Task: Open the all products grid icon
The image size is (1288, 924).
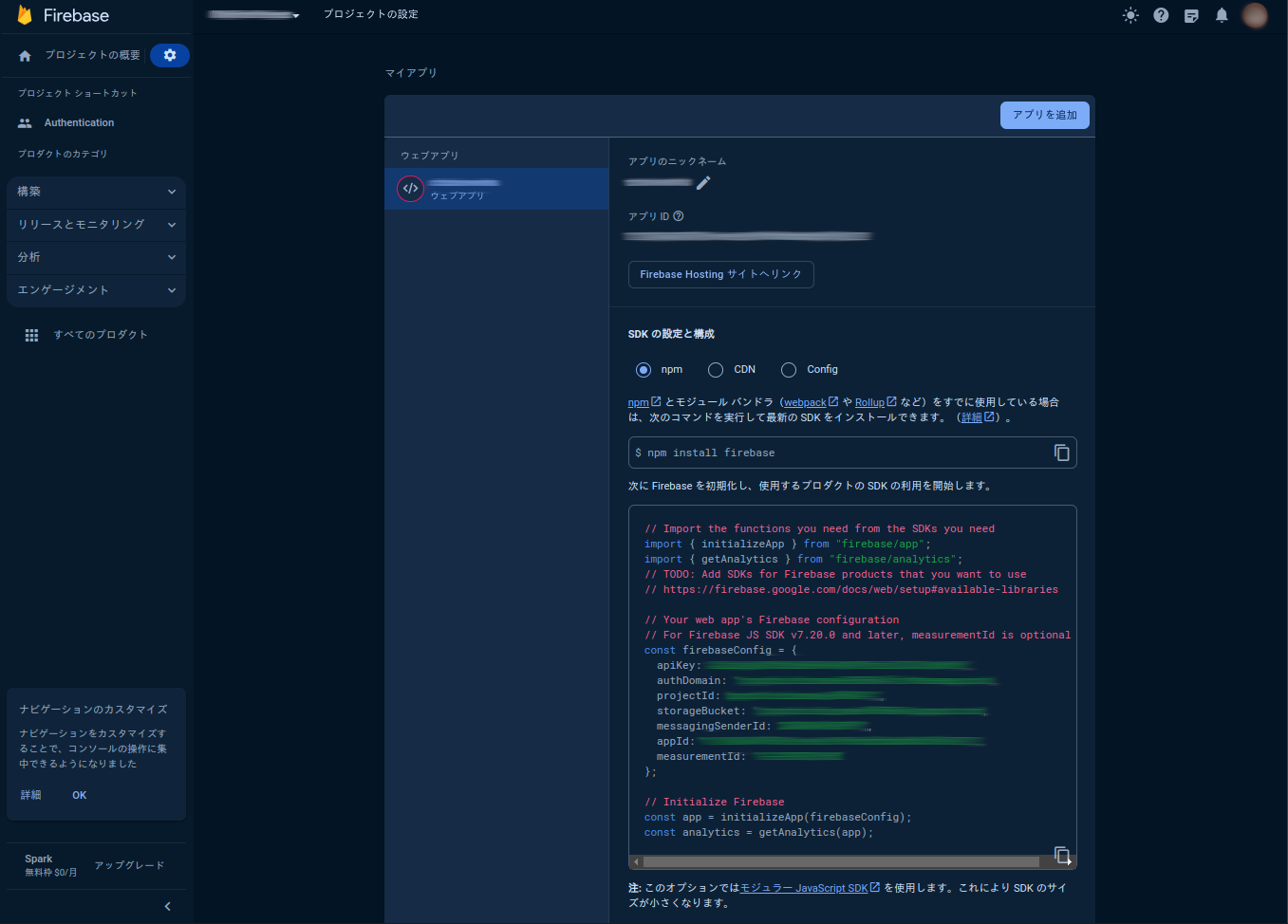Action: [31, 334]
